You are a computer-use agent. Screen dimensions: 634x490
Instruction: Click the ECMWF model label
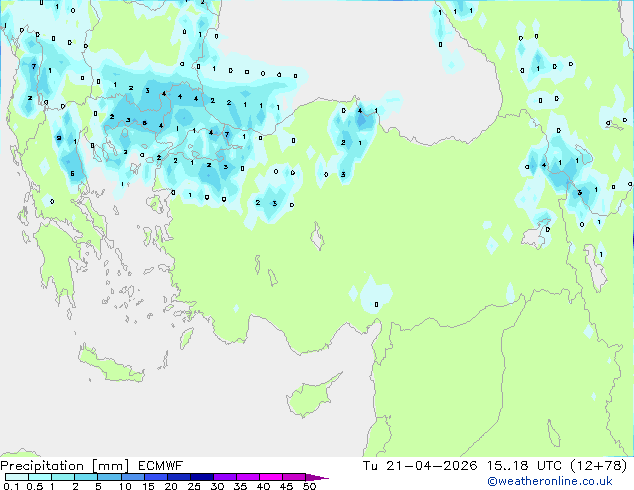pos(160,466)
